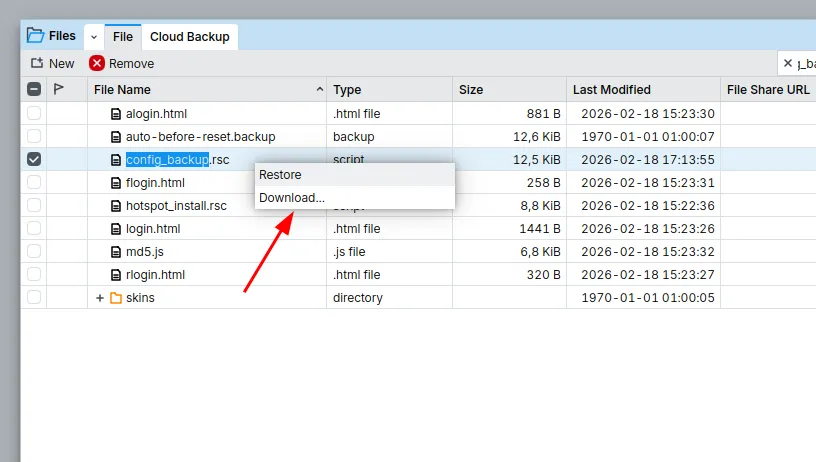Click the Last Modified column header

tap(611, 90)
